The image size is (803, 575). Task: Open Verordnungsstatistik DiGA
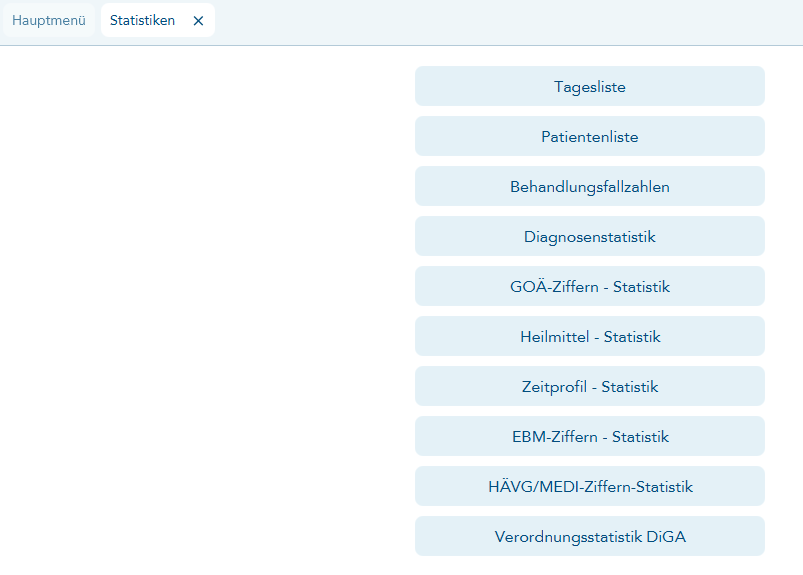(x=589, y=536)
